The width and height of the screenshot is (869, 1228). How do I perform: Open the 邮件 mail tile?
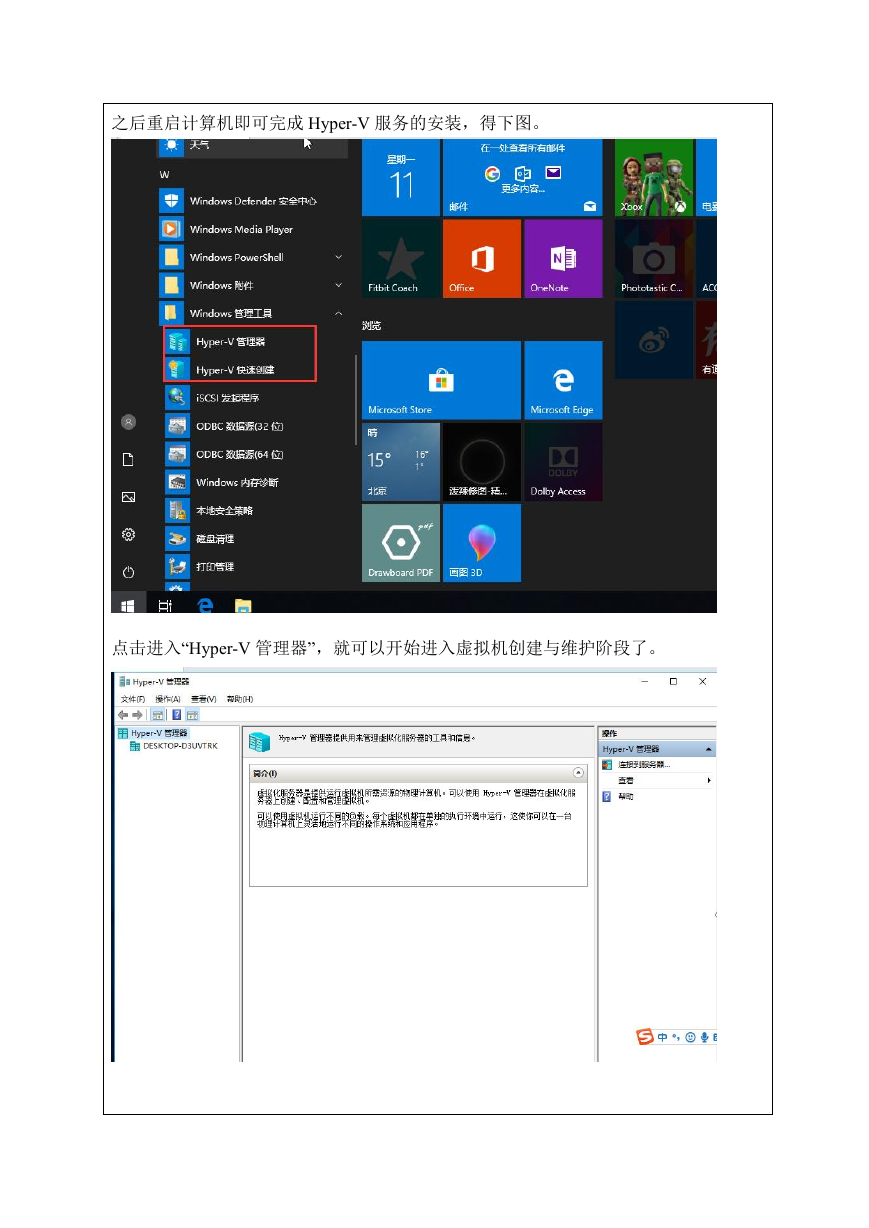click(522, 178)
